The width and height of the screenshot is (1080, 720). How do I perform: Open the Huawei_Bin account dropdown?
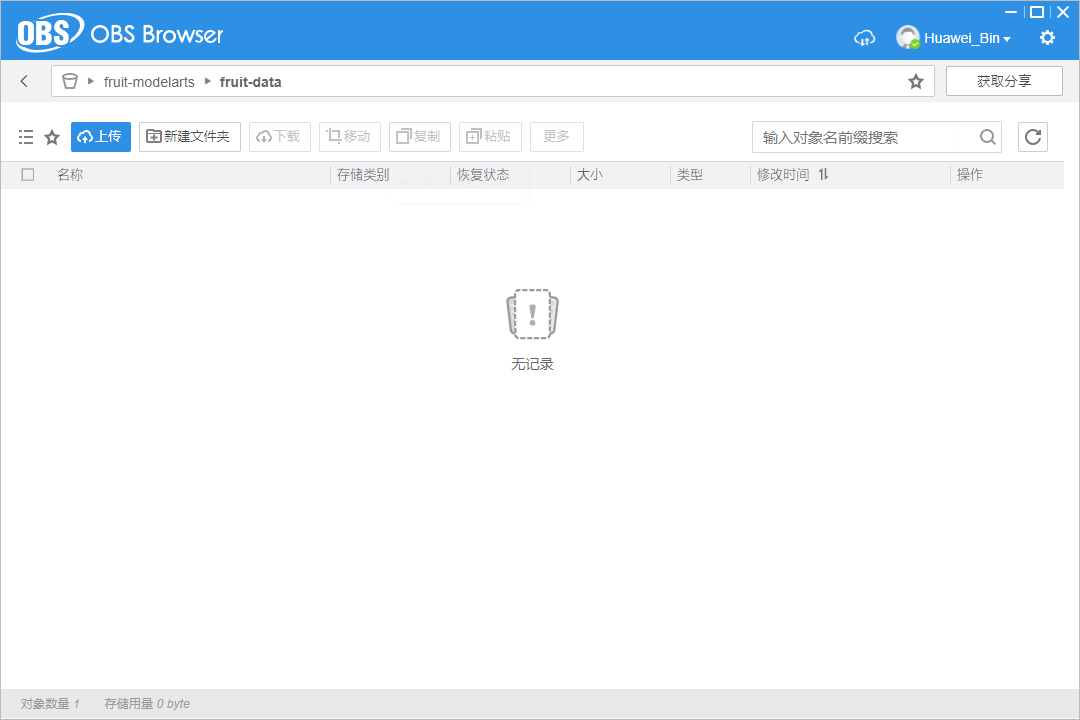(x=967, y=39)
